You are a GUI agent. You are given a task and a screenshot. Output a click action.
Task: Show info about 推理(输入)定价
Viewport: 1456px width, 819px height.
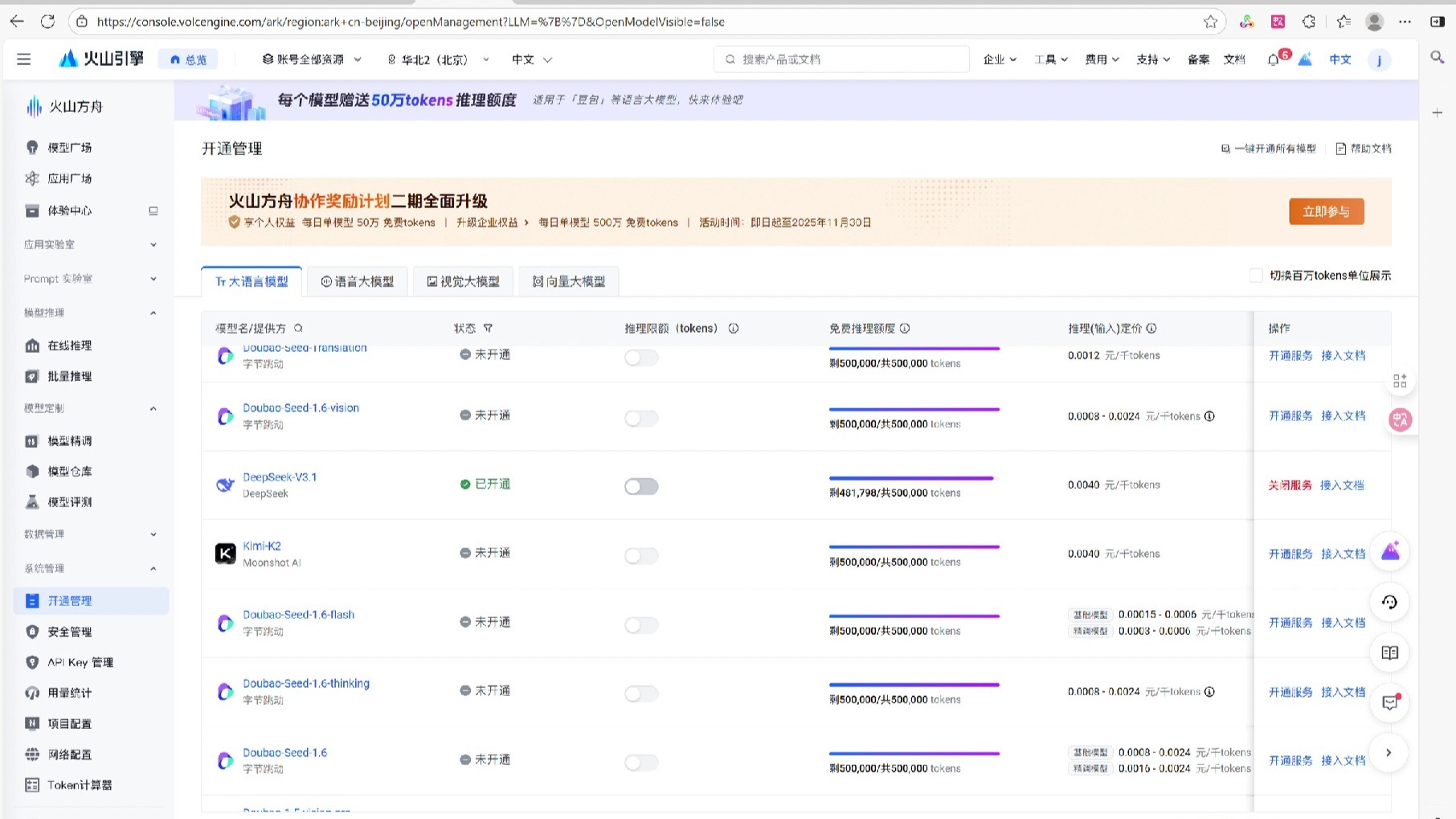tap(1151, 328)
